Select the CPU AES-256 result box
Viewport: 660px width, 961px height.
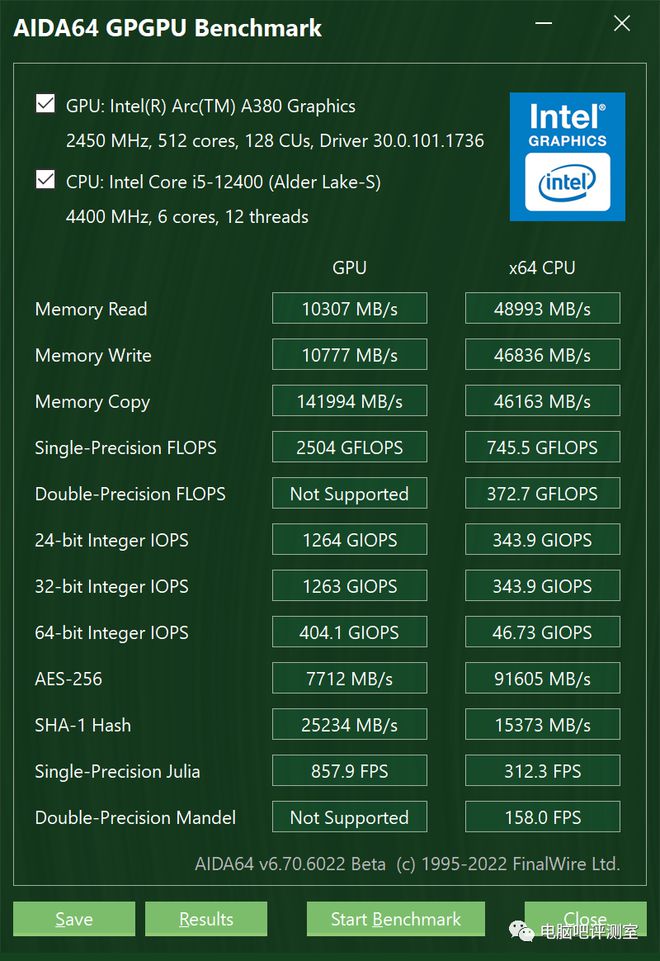[x=542, y=678]
